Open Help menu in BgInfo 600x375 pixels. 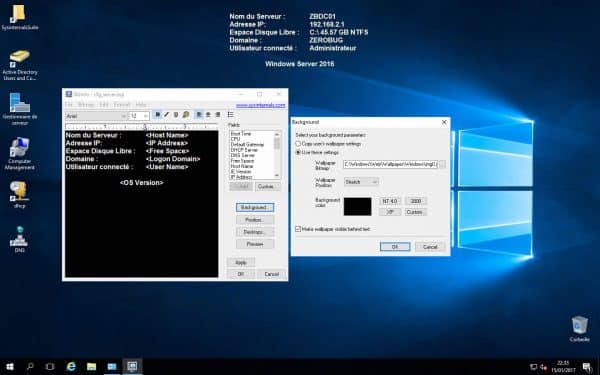pos(141,104)
